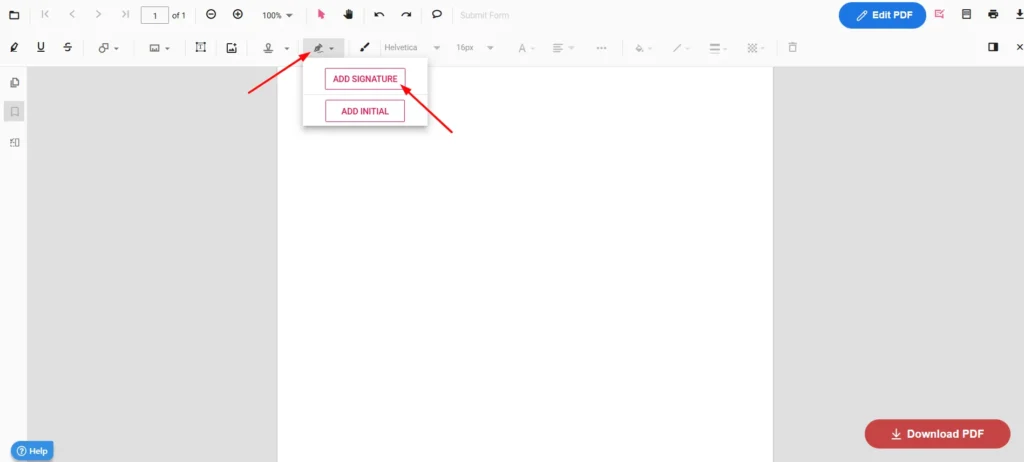Click the ADD SIGNATURE button
Image resolution: width=1024 pixels, height=462 pixels.
coord(365,79)
